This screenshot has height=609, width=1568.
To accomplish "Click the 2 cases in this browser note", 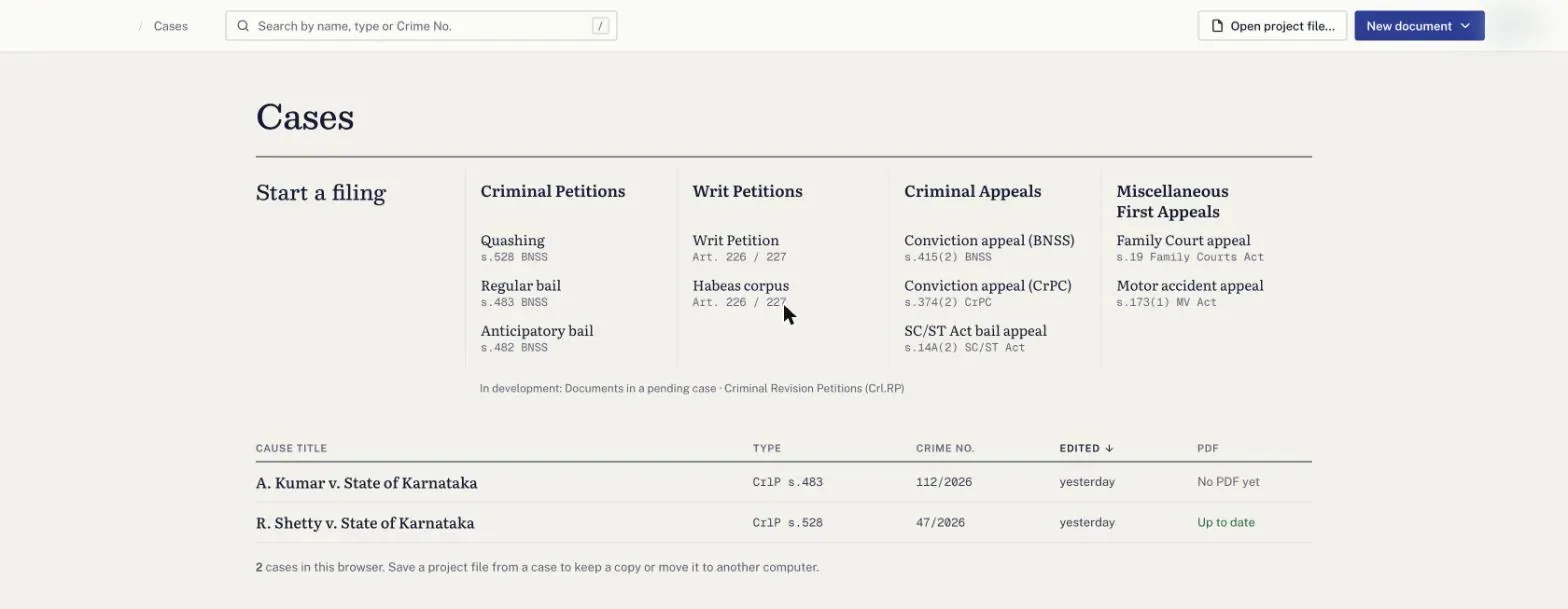I will [x=537, y=567].
